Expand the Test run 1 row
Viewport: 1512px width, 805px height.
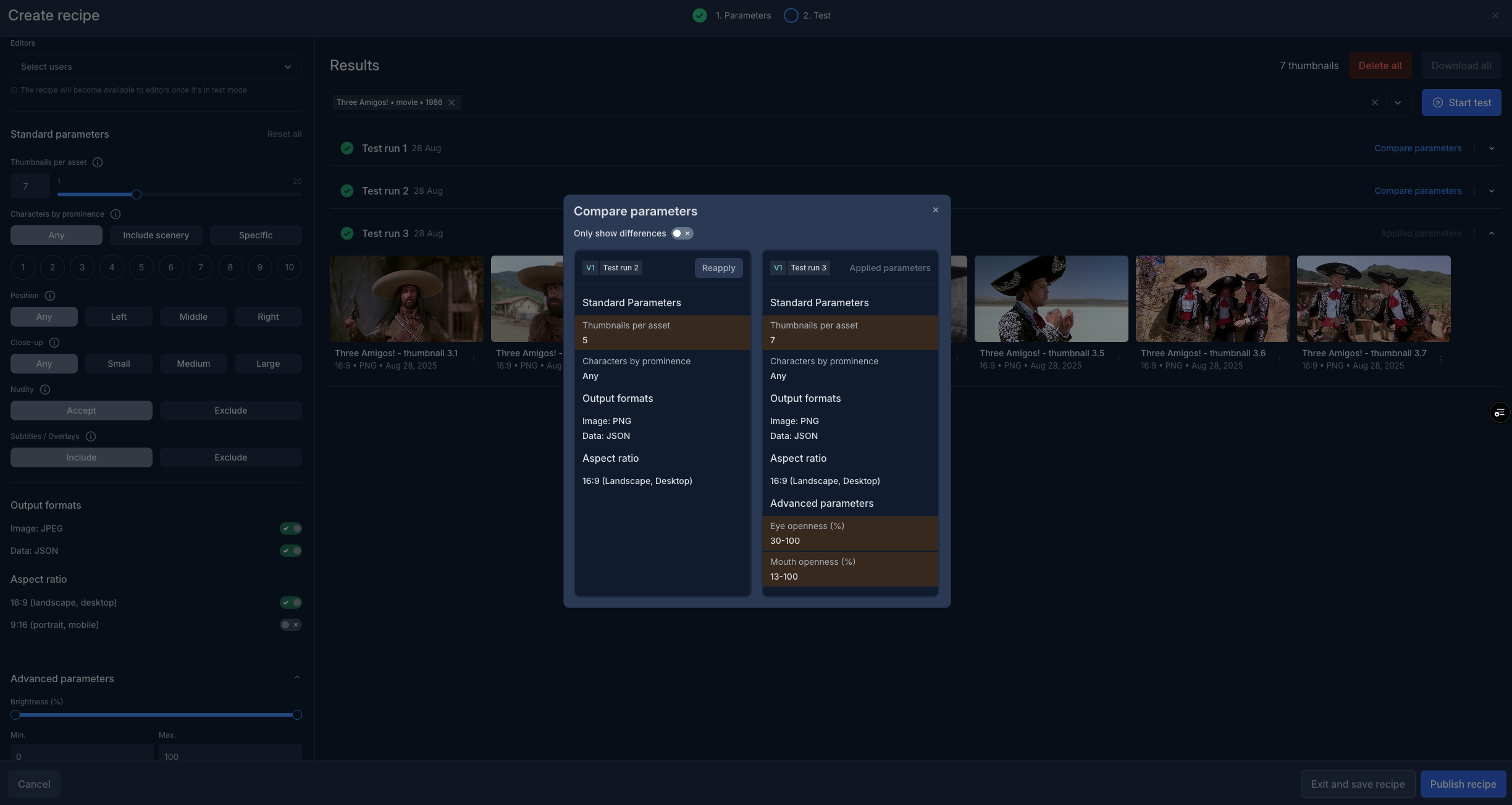point(1492,148)
